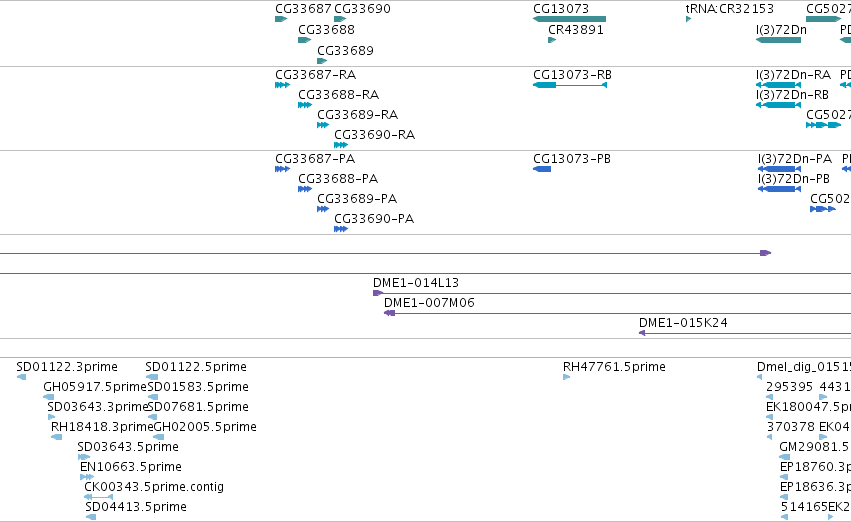The image size is (851, 522).
Task: Click the arrow marker at DME1-015K24 start
Action: pos(642,333)
